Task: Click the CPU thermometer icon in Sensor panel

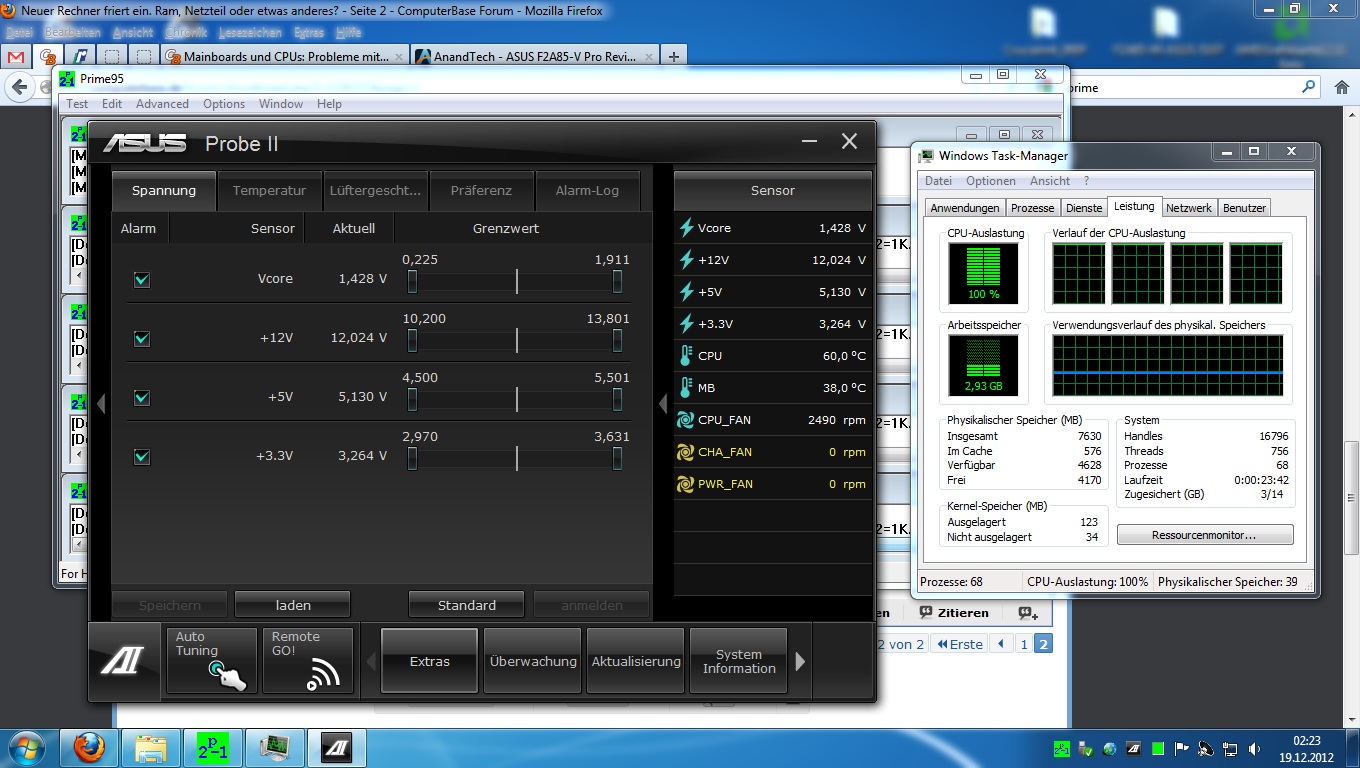Action: point(686,356)
